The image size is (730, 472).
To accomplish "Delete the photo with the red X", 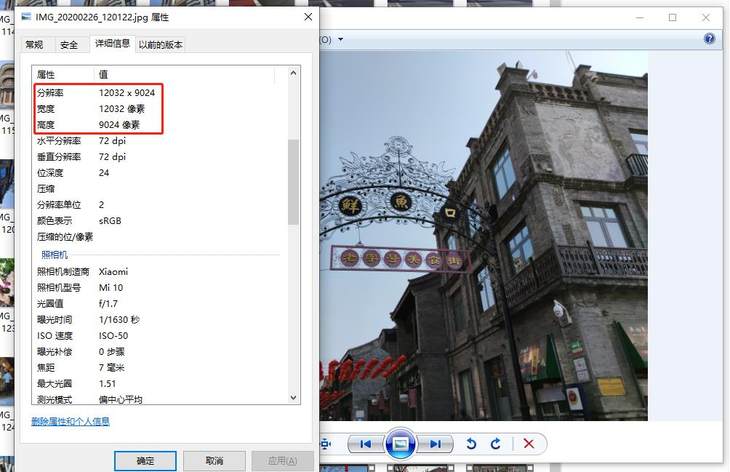I will [x=529, y=444].
